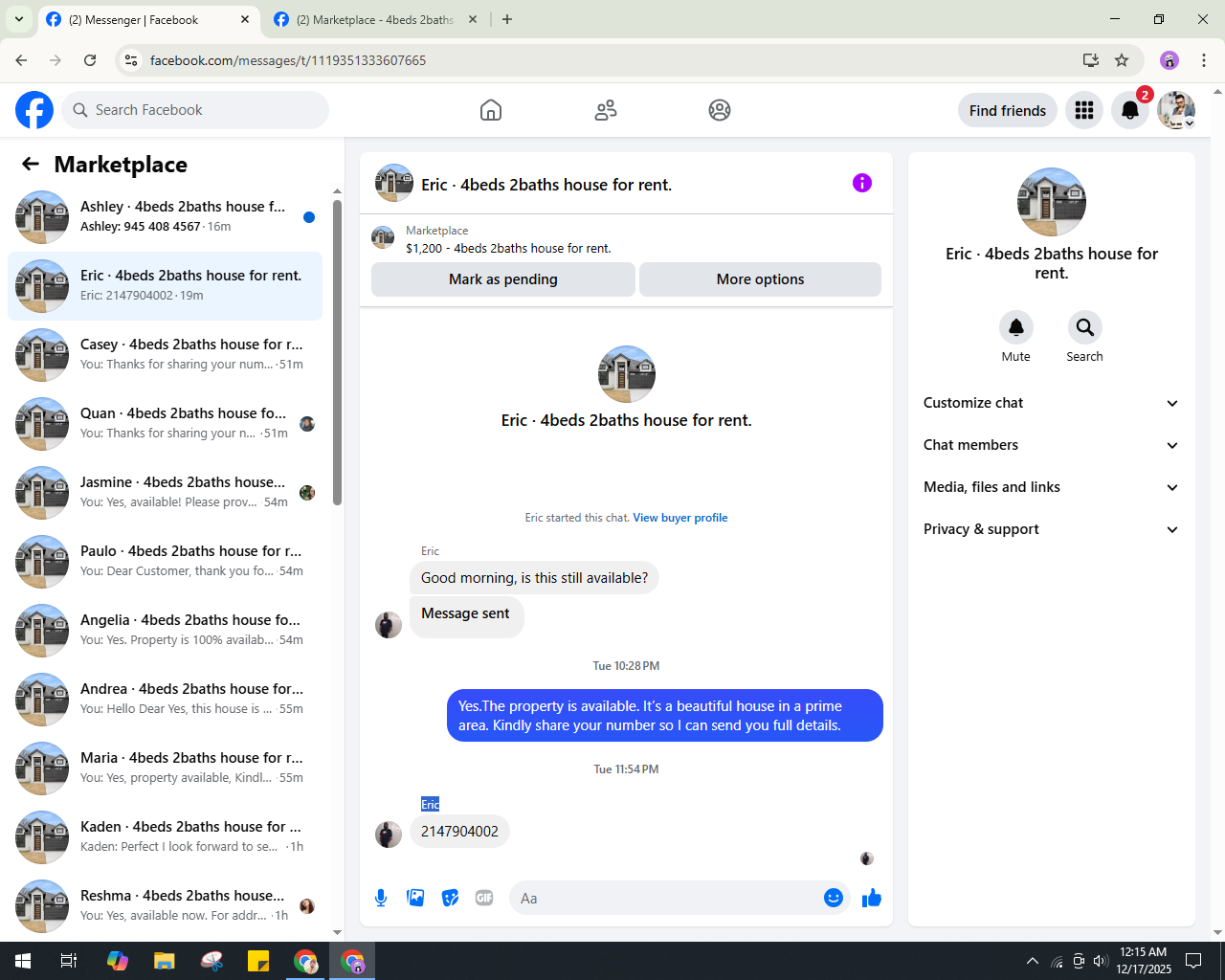
Task: Switch to Marketplace 4beds browser tab
Action: click(375, 19)
